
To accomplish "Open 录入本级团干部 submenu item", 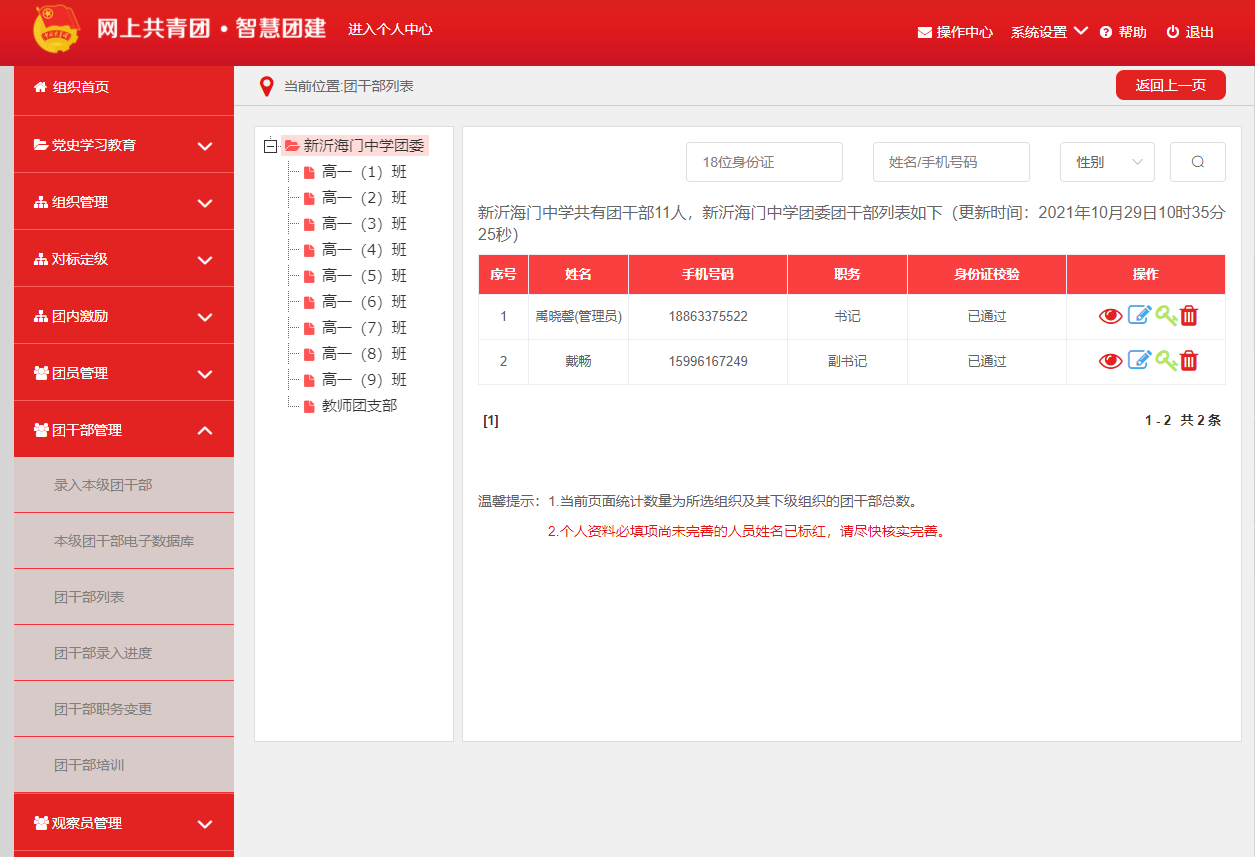I will (x=103, y=485).
